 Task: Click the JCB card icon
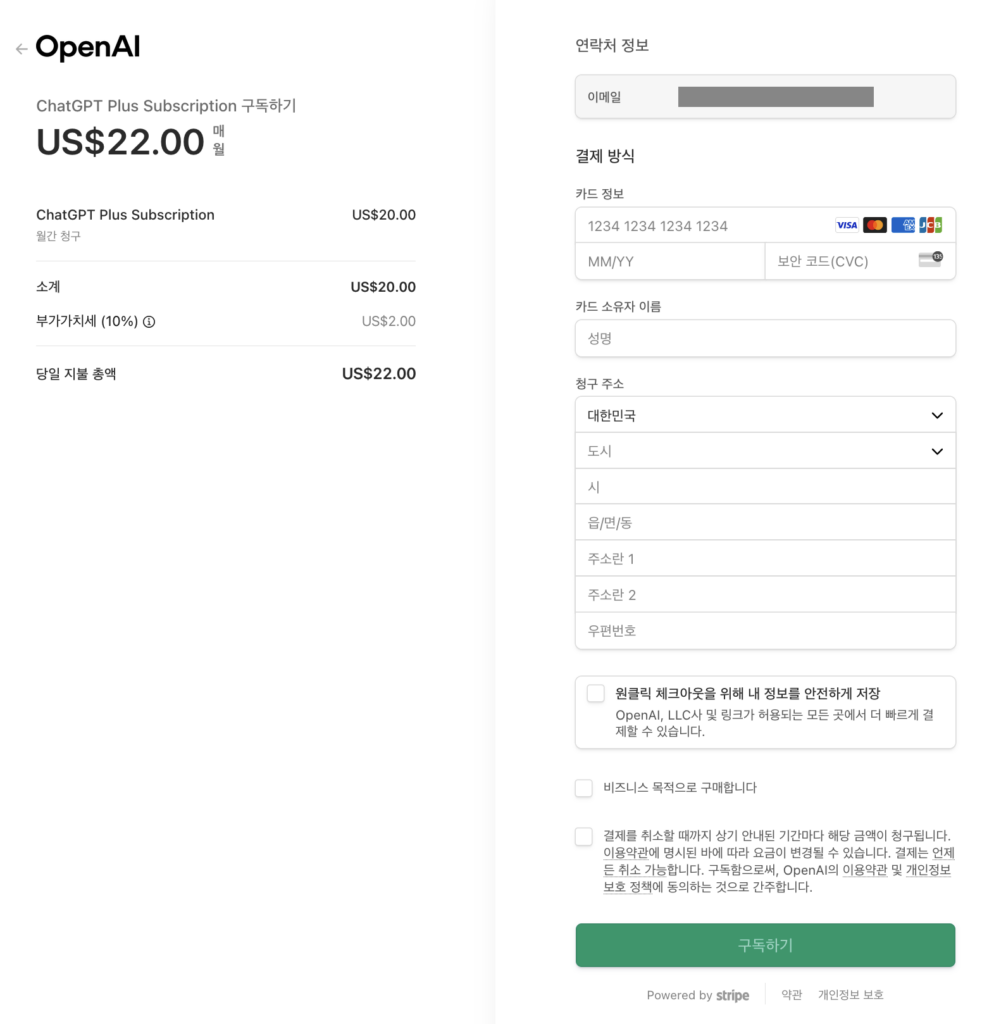coord(931,225)
